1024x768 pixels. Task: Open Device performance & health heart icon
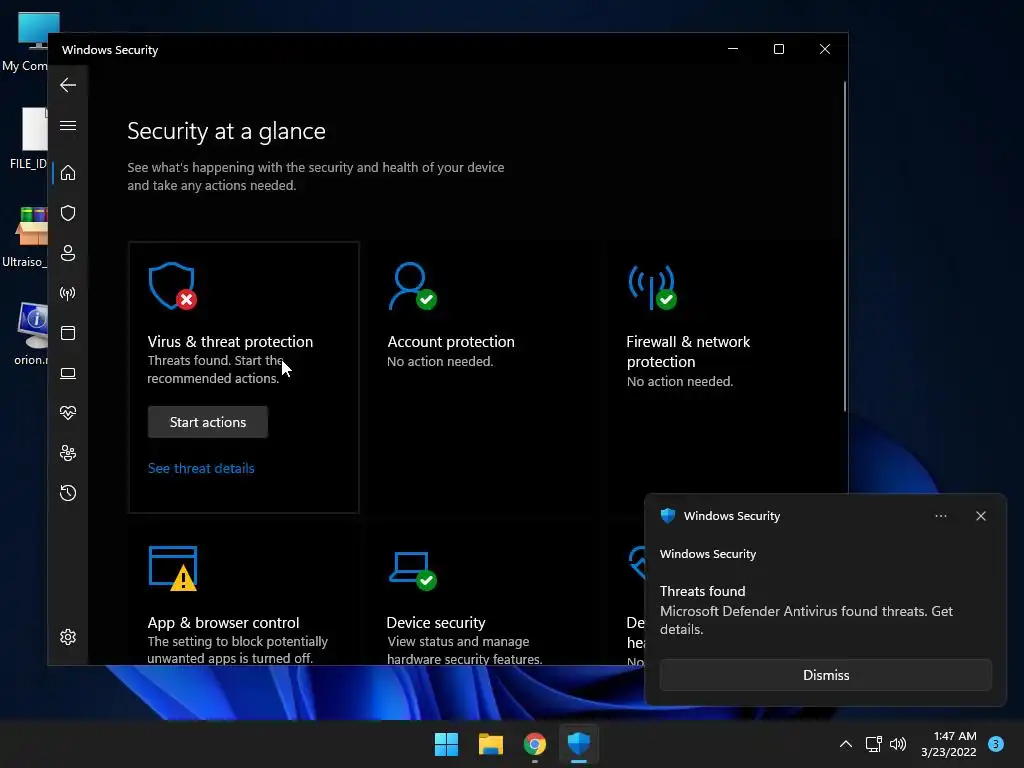68,413
